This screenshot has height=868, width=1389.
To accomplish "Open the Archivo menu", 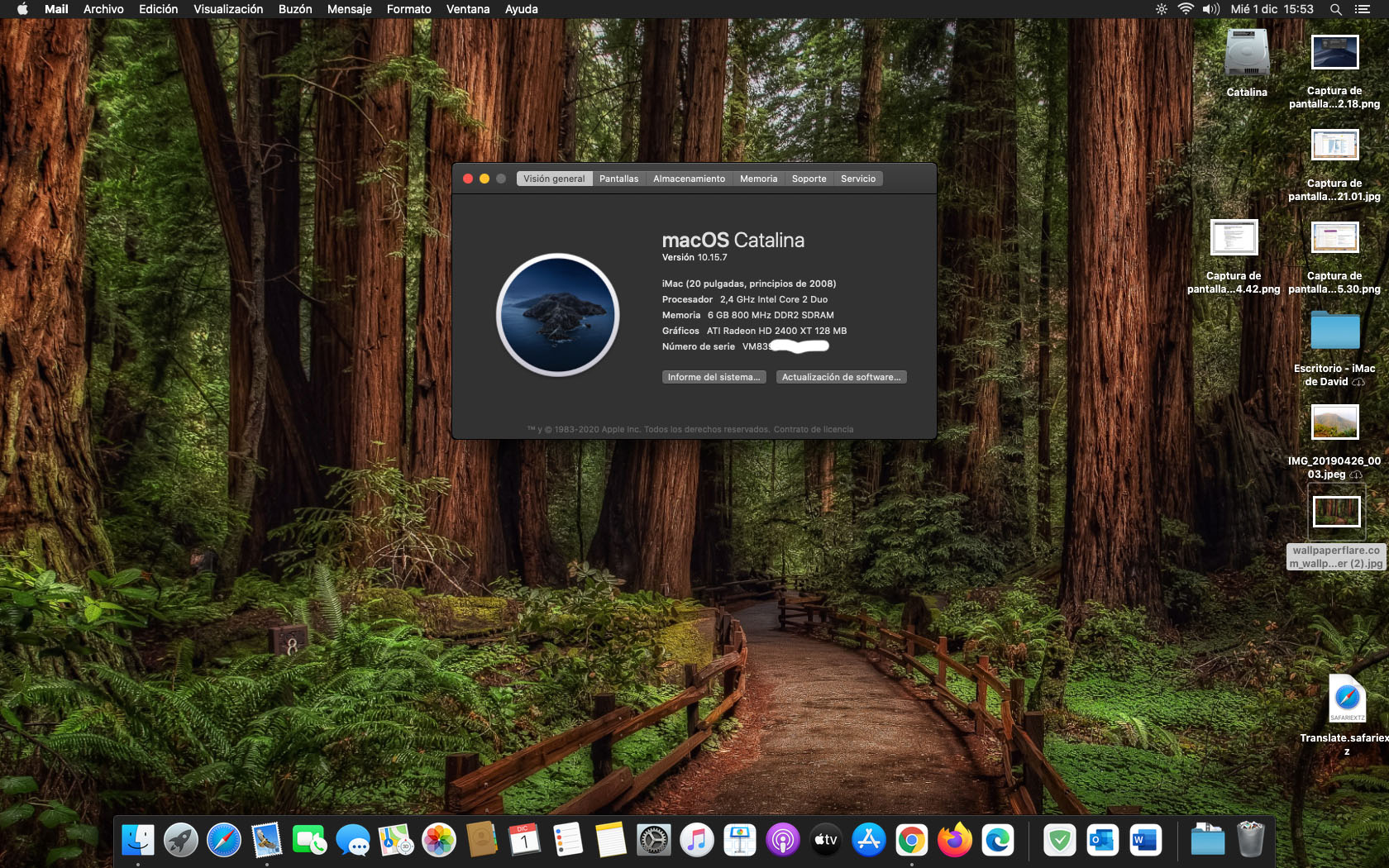I will (103, 9).
